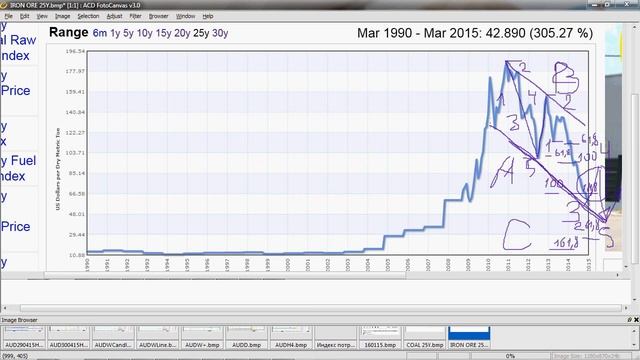Image resolution: width=640 pixels, height=360 pixels.
Task: Click the 0% progress indicator
Action: point(510,356)
